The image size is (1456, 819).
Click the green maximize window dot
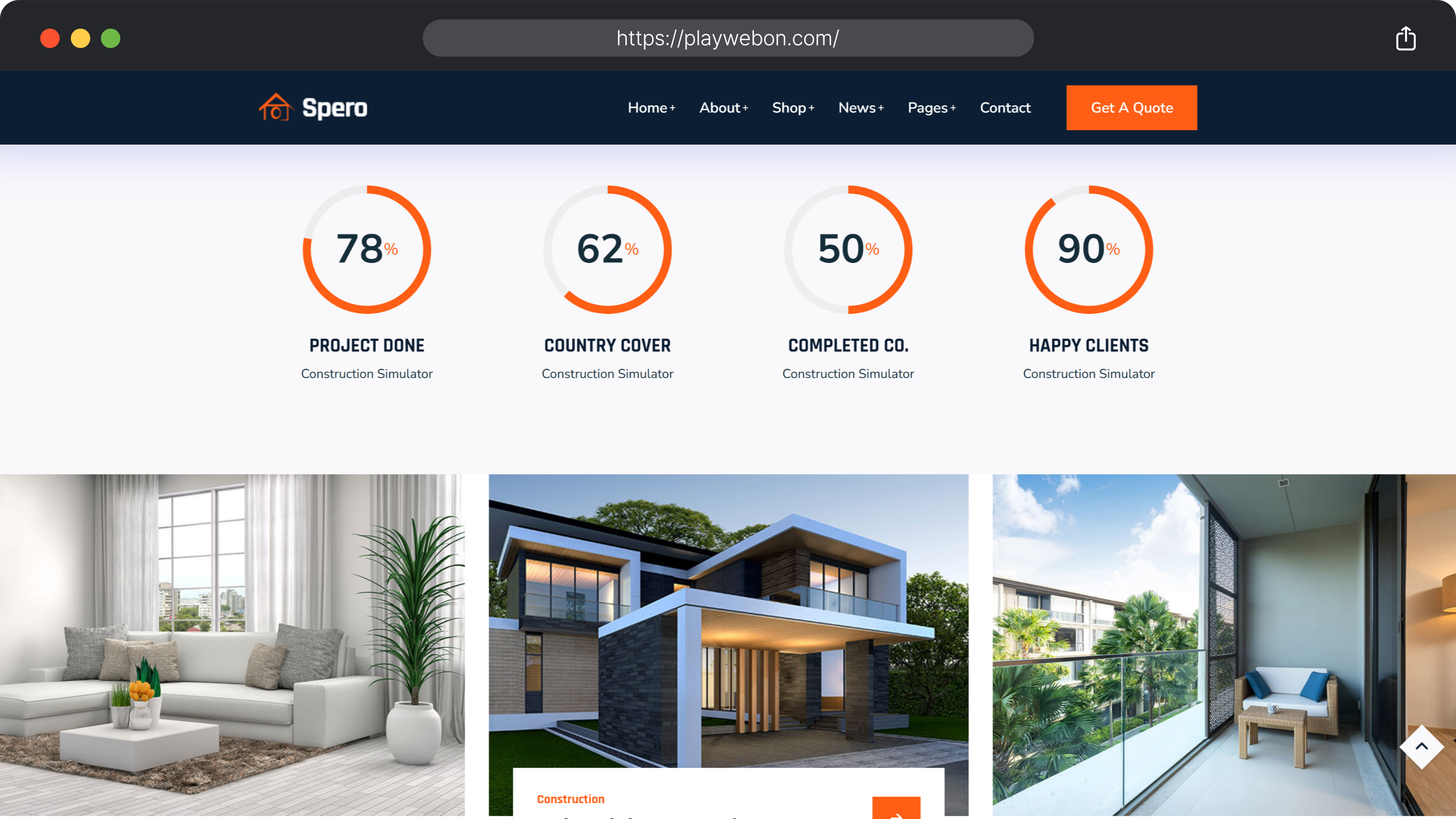tap(111, 38)
